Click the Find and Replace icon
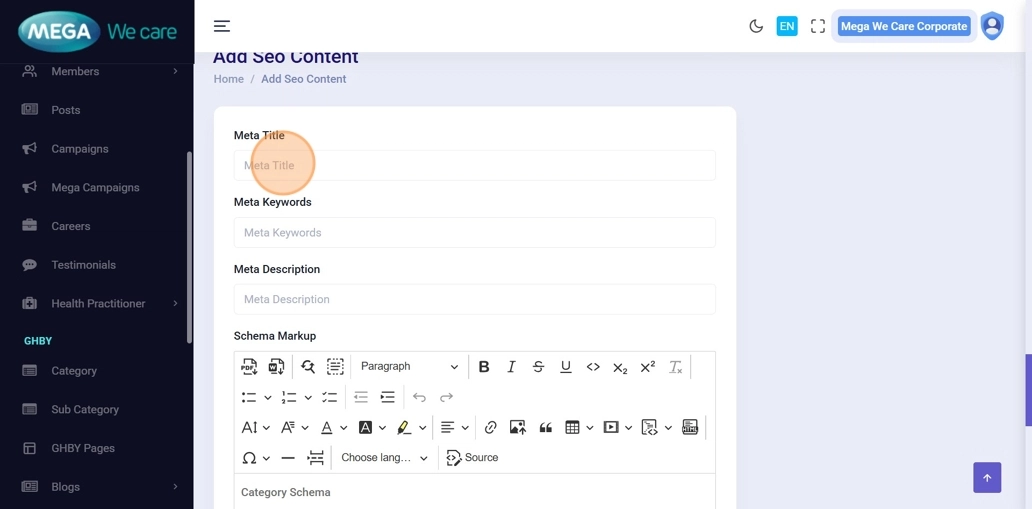1032x509 pixels. [x=308, y=367]
